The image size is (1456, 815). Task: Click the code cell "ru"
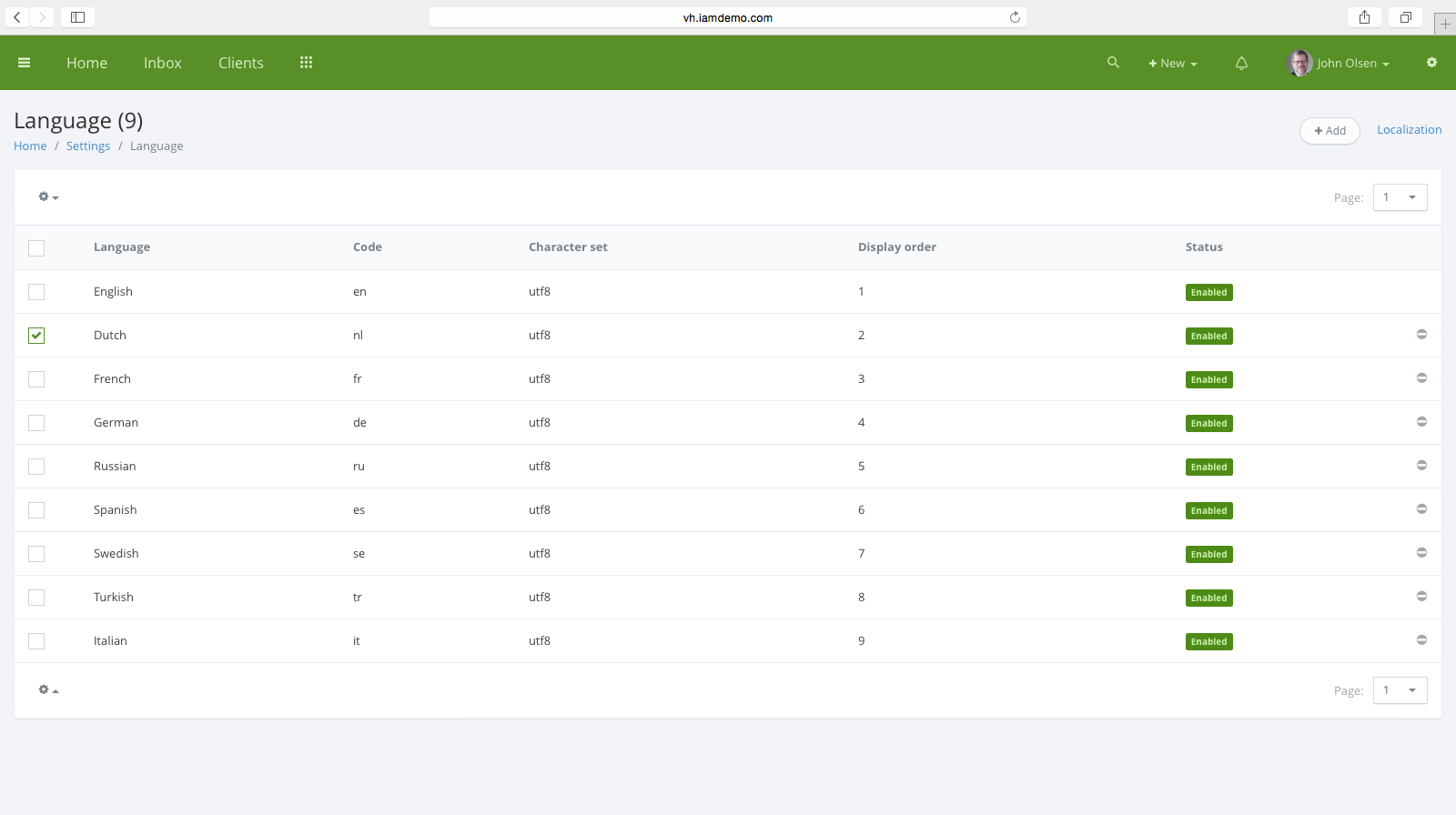click(x=359, y=466)
